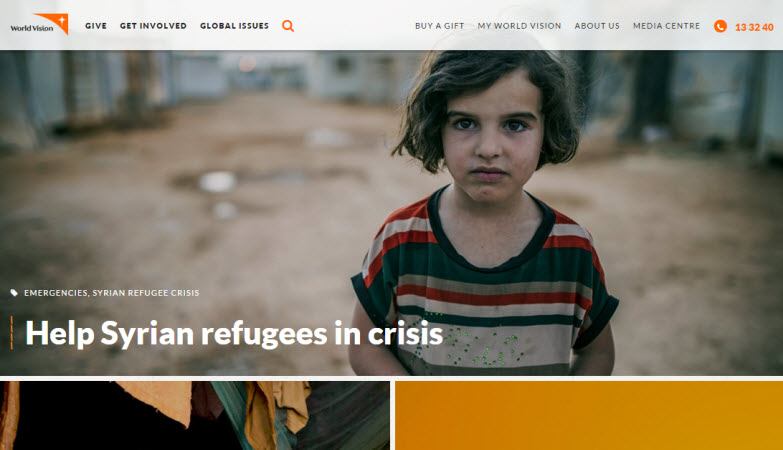783x450 pixels.
Task: Click the hero photo of the girl
Action: tap(482, 212)
